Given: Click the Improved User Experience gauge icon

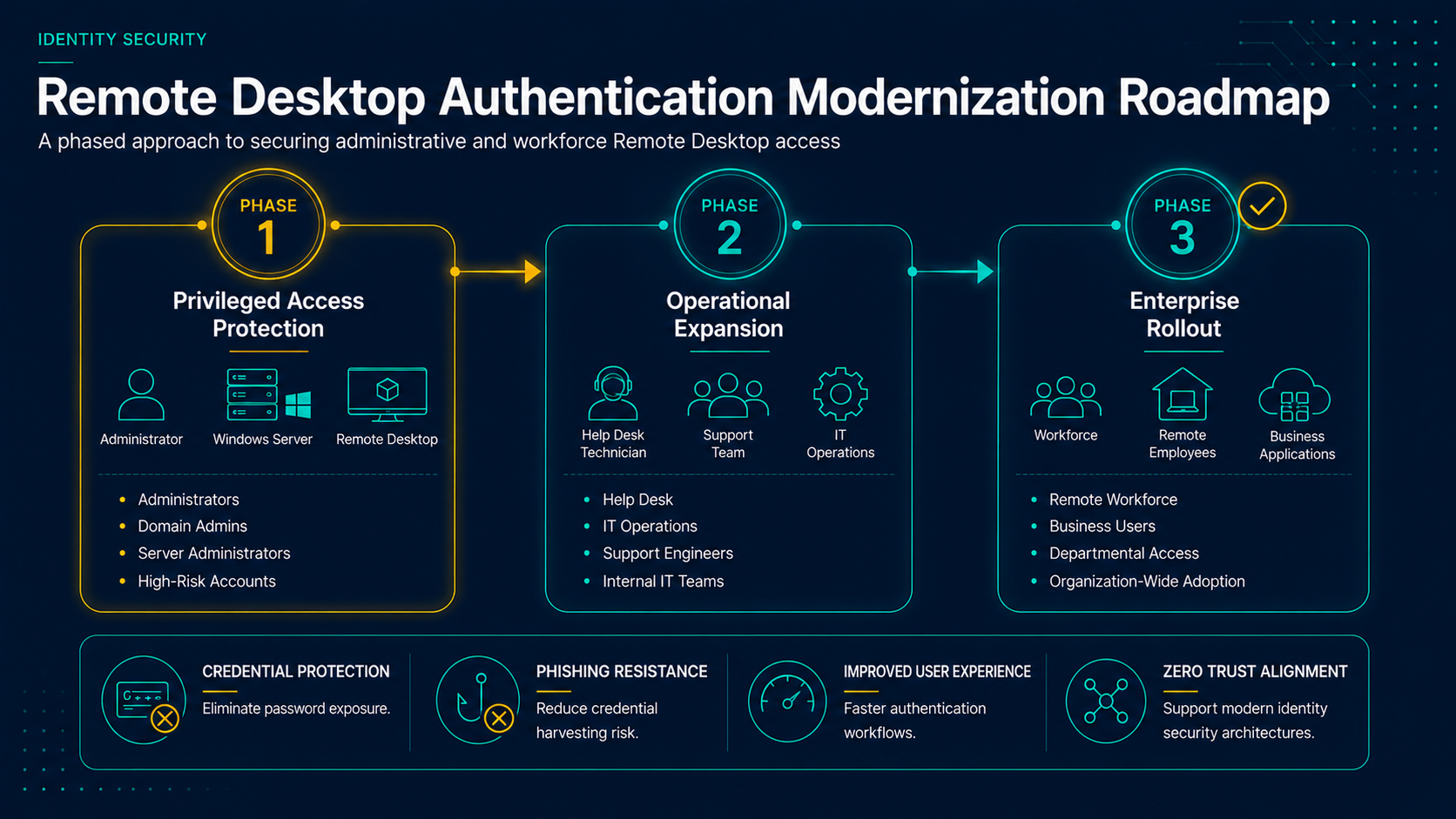Looking at the screenshot, I should coord(787,701).
